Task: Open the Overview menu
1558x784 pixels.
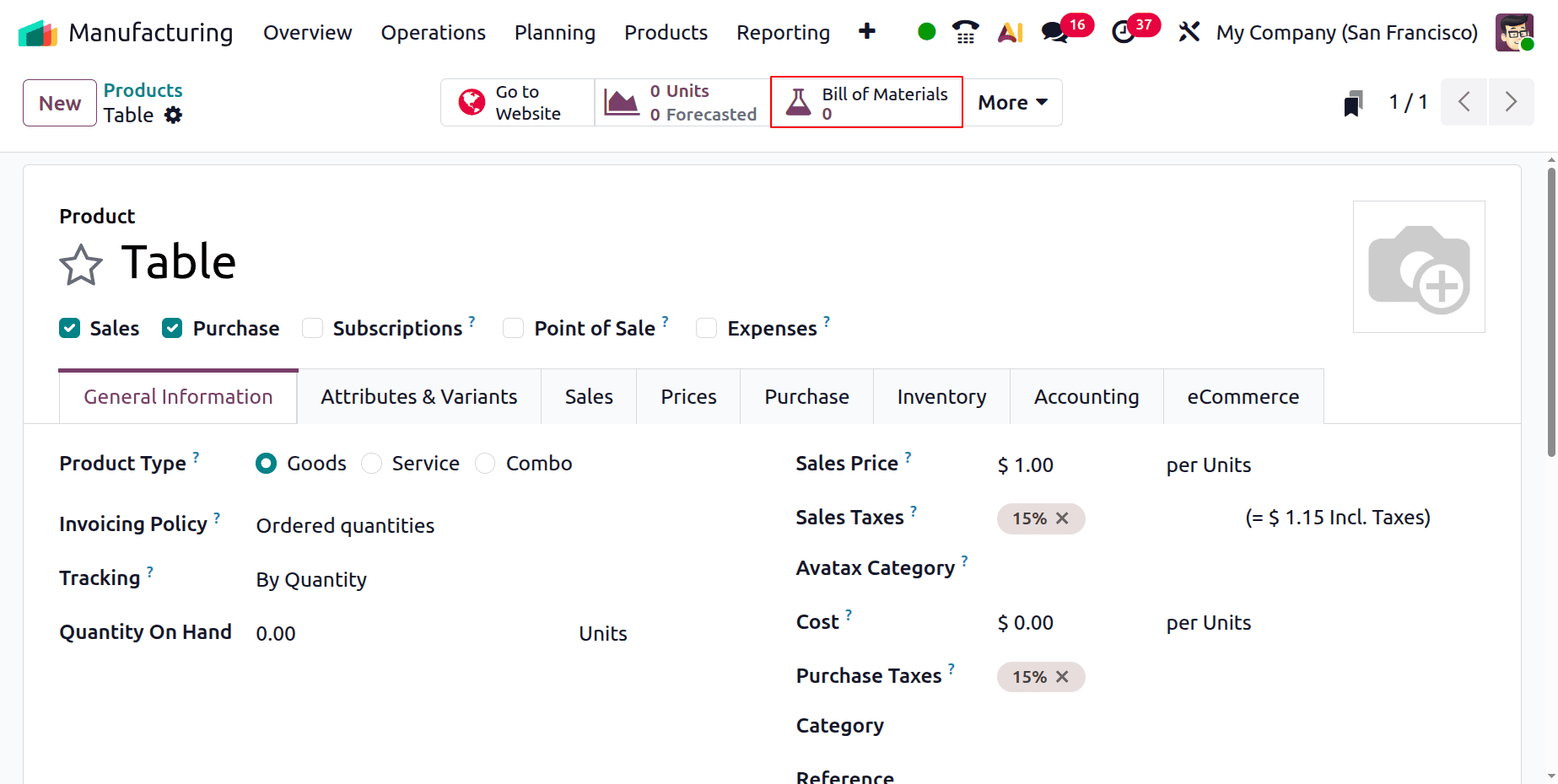Action: tap(308, 32)
